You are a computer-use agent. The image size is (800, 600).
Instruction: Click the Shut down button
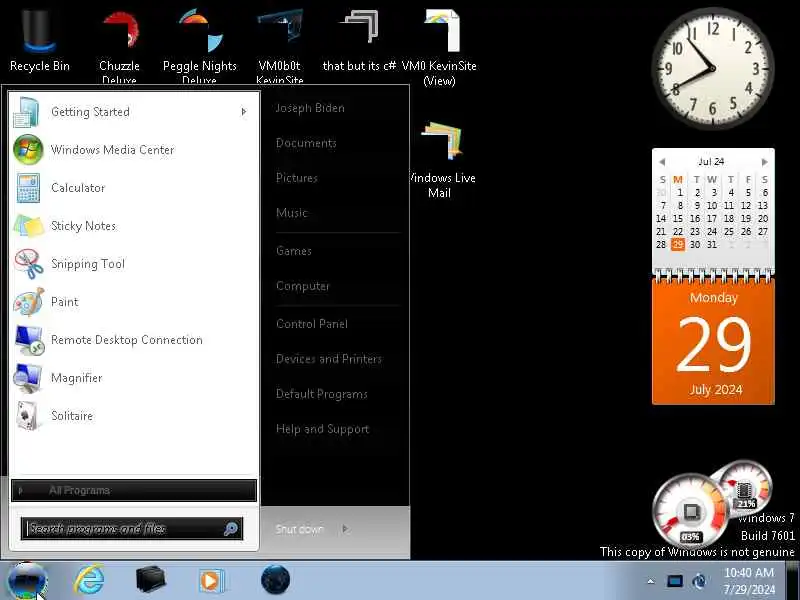(x=299, y=529)
